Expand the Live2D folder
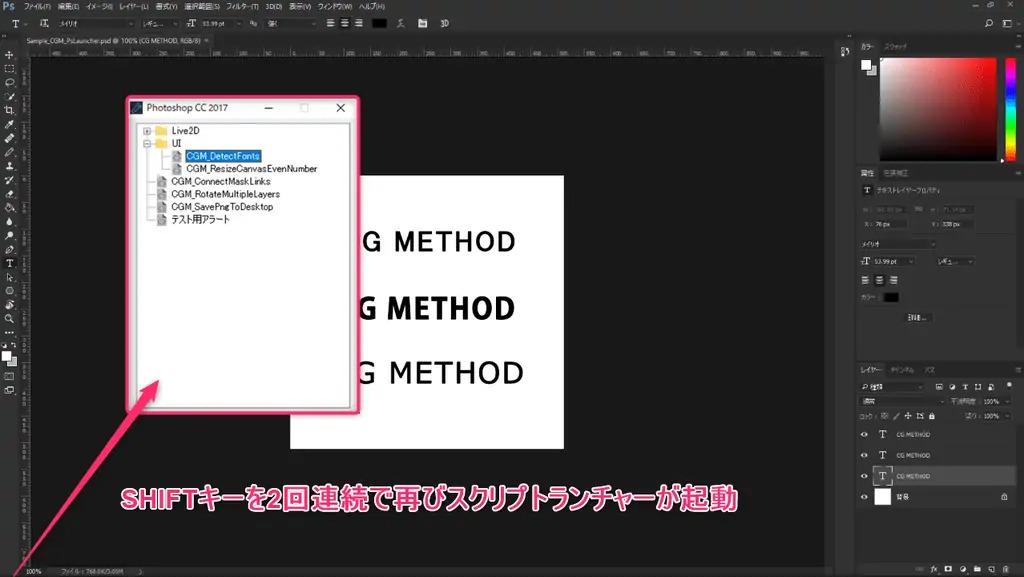1024x577 pixels. 148,131
